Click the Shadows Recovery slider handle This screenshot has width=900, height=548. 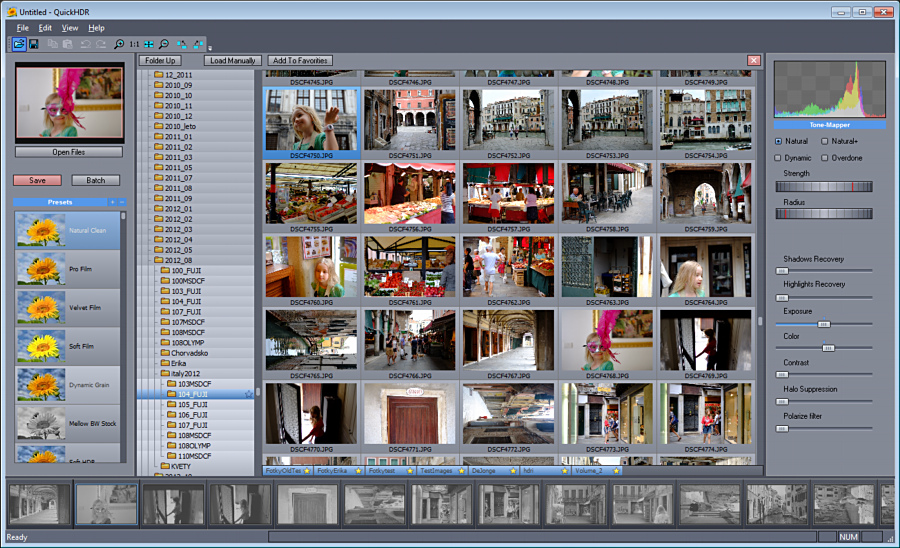tap(782, 271)
